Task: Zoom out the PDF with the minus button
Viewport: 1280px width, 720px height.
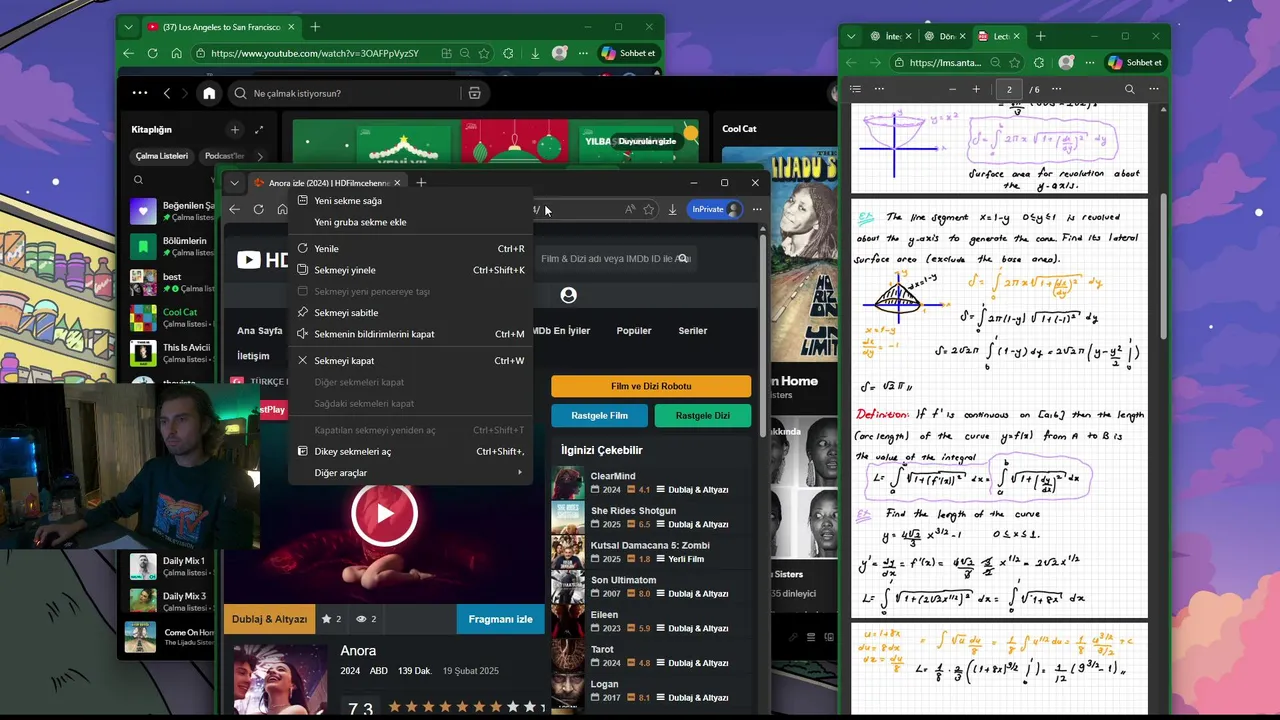Action: 953,89
